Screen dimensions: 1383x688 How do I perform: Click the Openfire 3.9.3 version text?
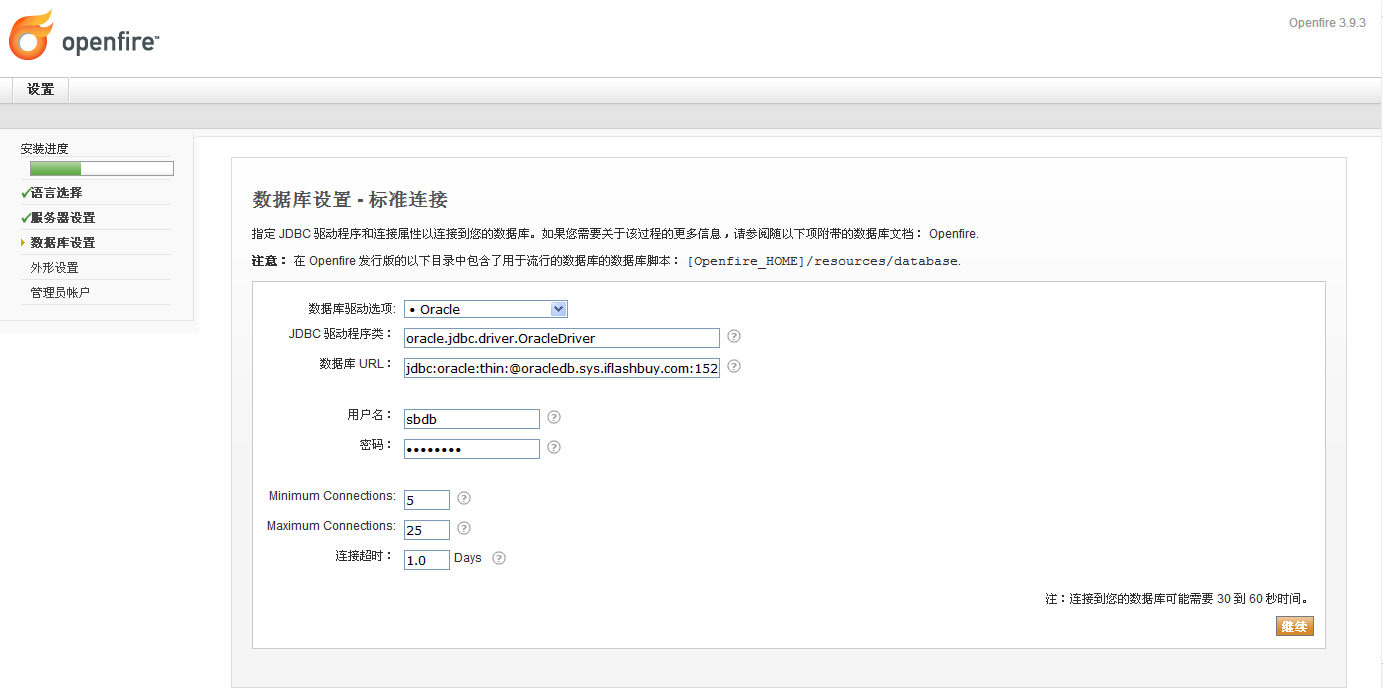click(x=1327, y=23)
